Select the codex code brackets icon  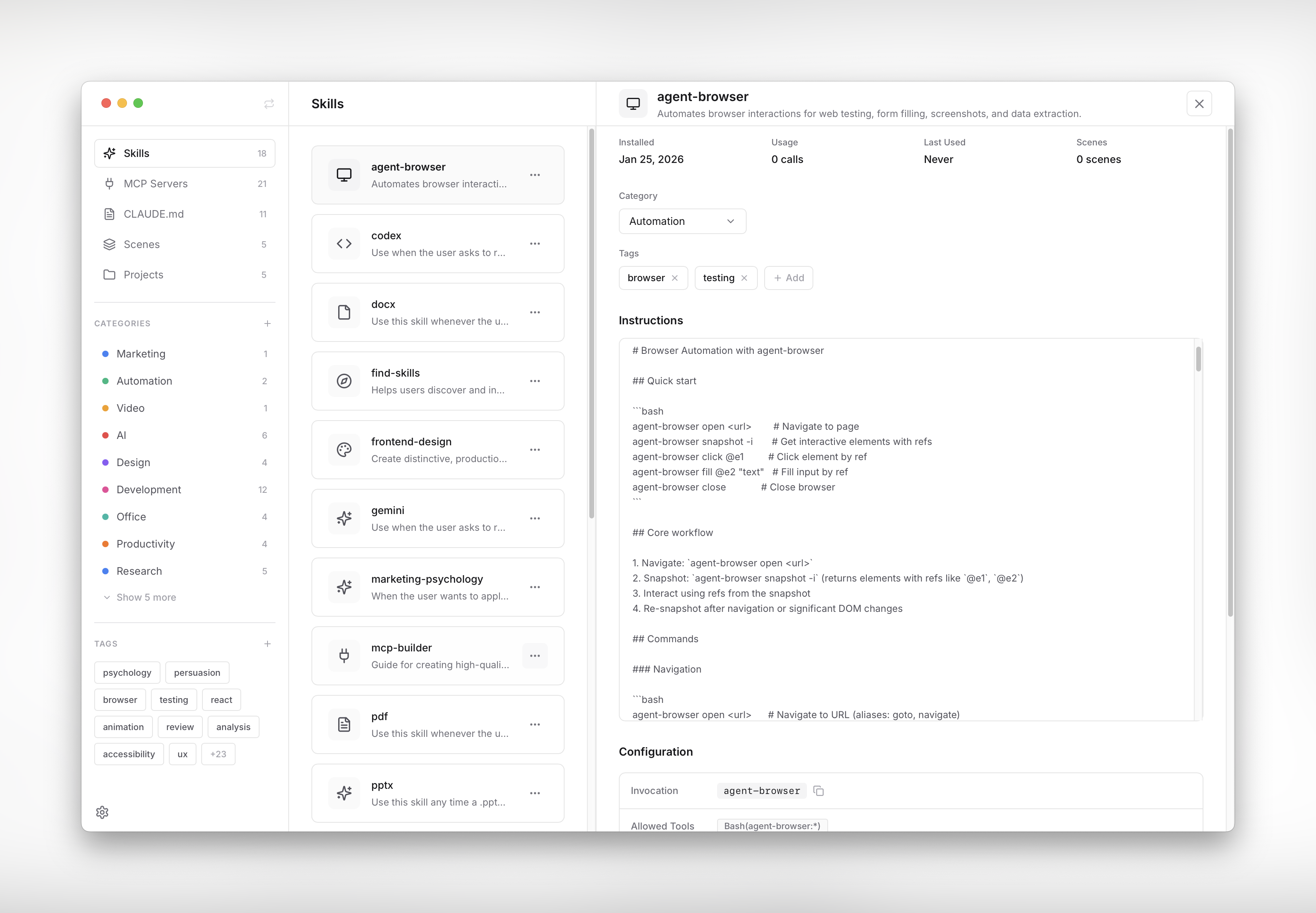point(344,243)
